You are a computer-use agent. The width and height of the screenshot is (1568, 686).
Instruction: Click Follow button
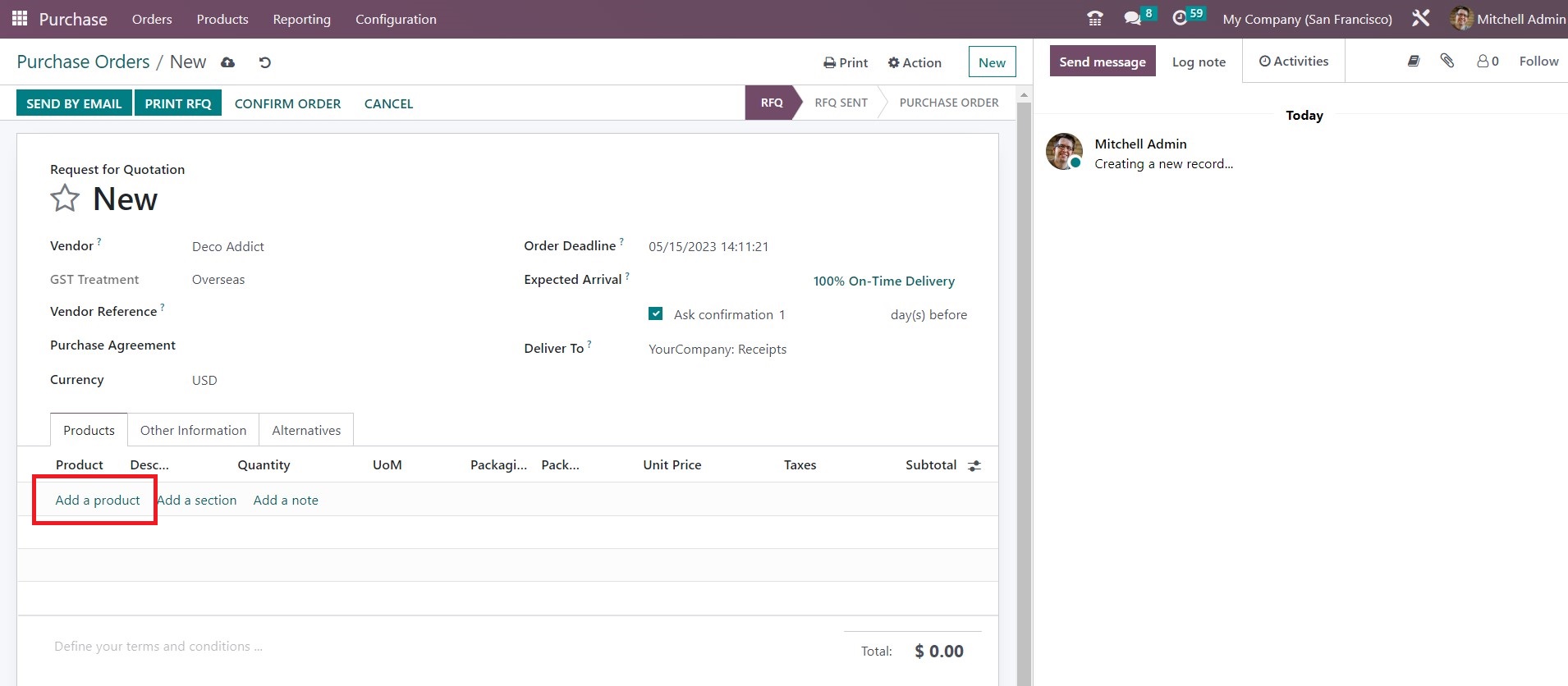1538,62
